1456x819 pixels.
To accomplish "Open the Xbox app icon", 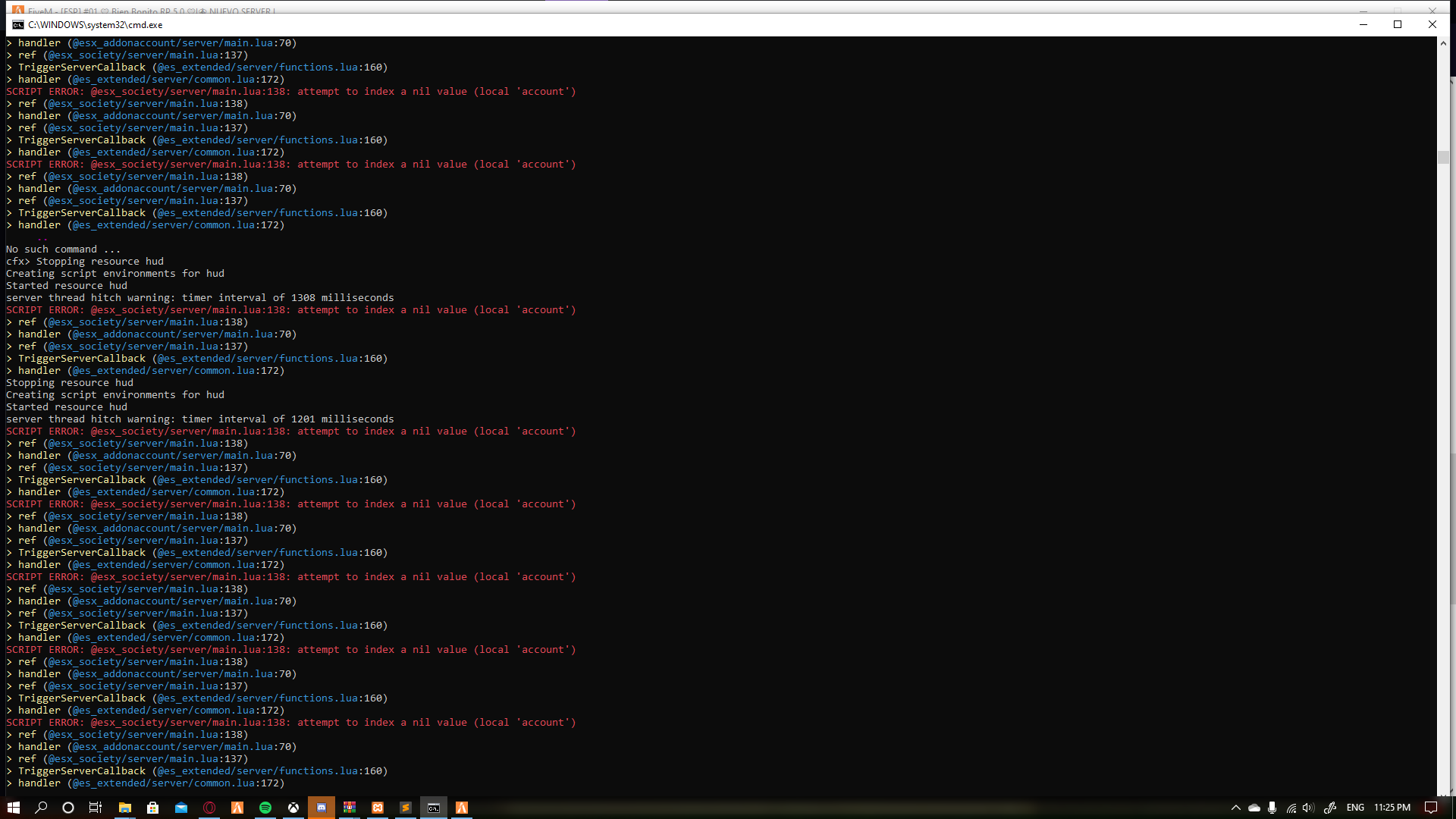I will 293,808.
